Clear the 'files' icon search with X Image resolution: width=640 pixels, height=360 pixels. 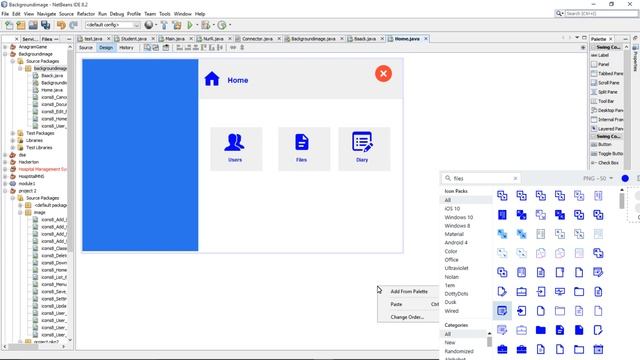pyautogui.click(x=515, y=178)
